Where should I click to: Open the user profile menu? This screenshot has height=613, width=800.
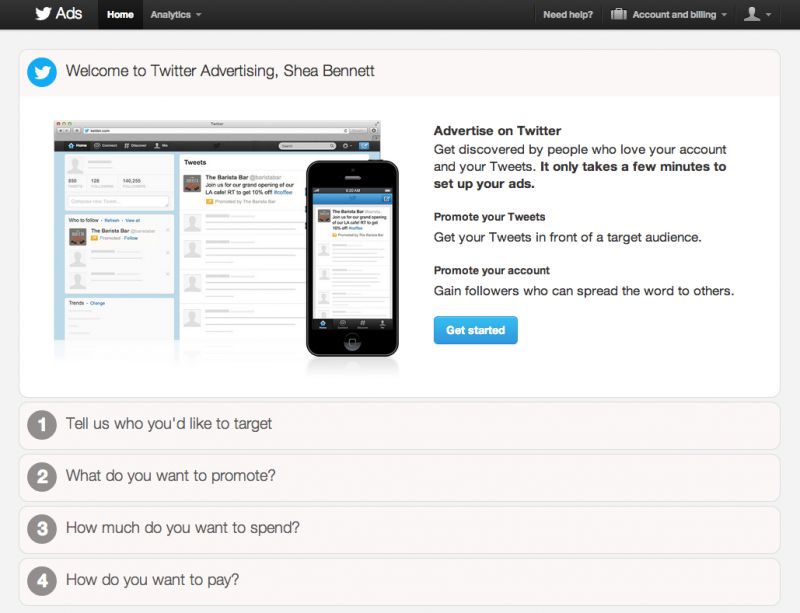pos(757,14)
